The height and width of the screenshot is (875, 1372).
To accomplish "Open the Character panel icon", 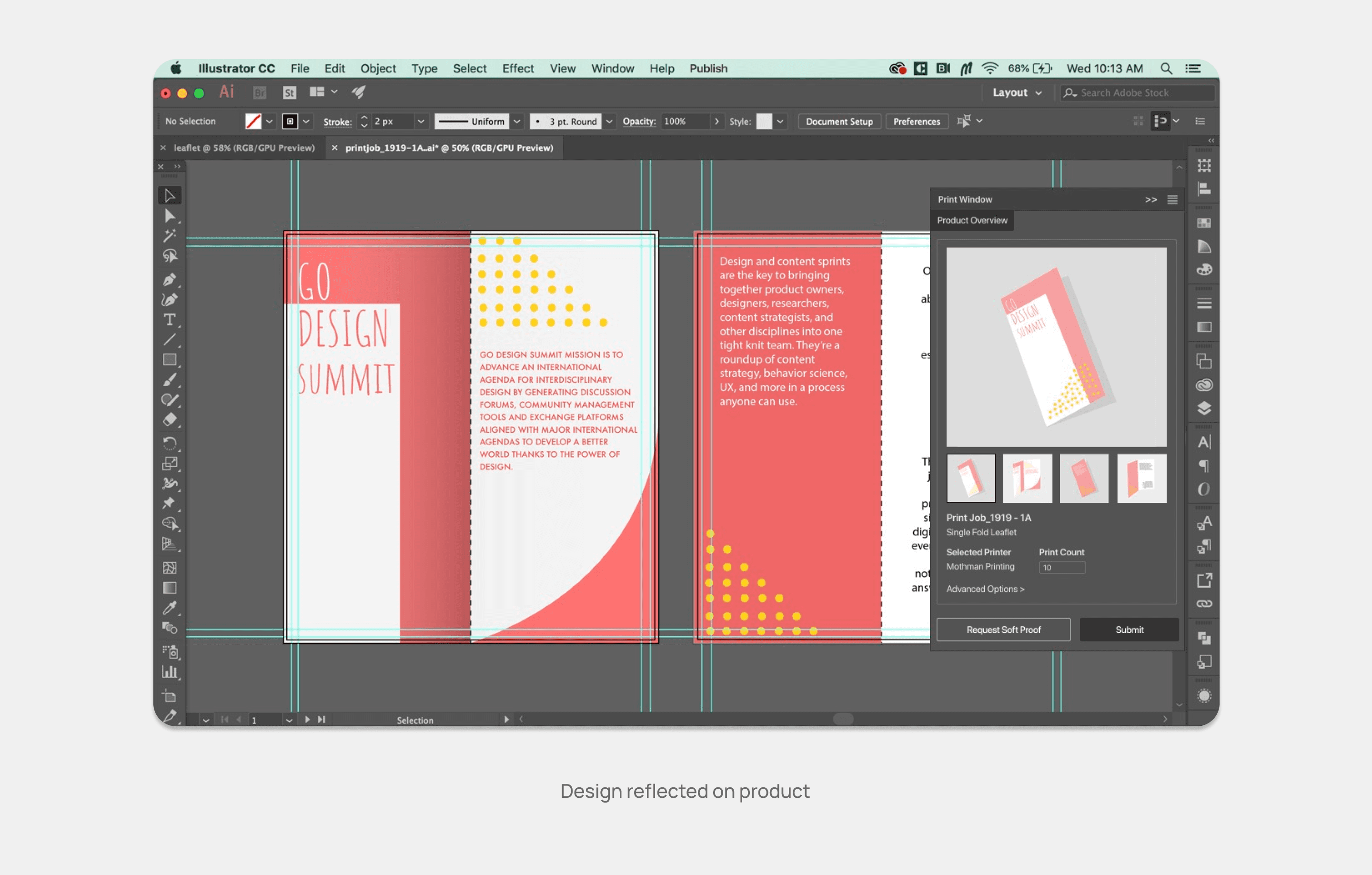I will pos(1204,442).
